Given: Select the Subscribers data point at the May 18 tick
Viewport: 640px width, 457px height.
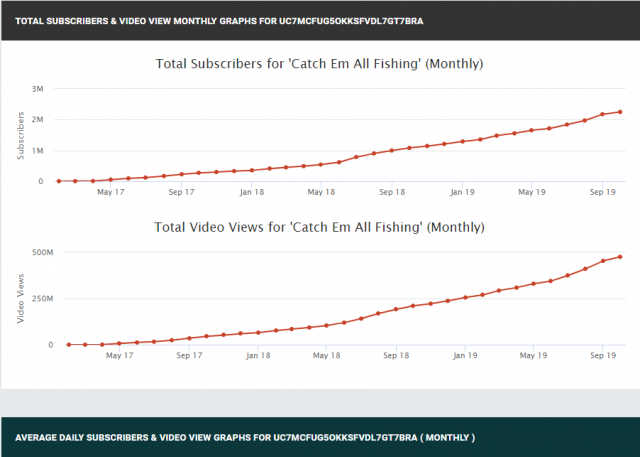Looking at the screenshot, I should click(321, 165).
